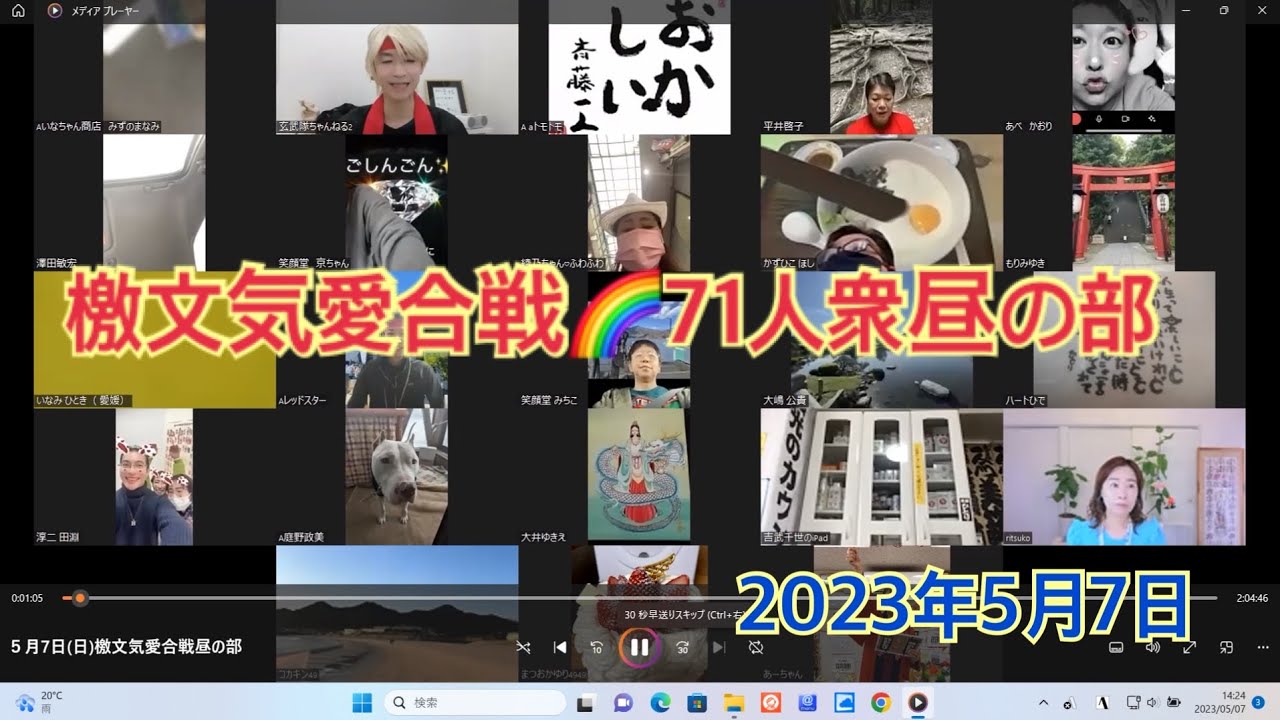1280x720 pixels.
Task: Skip to previous track
Action: [560, 647]
